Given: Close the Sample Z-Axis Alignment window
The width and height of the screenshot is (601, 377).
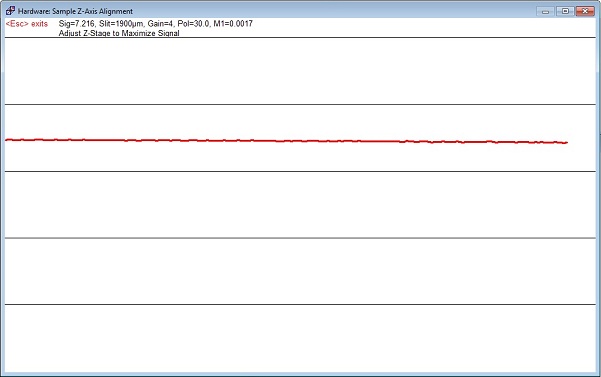Looking at the screenshot, I should click(585, 11).
